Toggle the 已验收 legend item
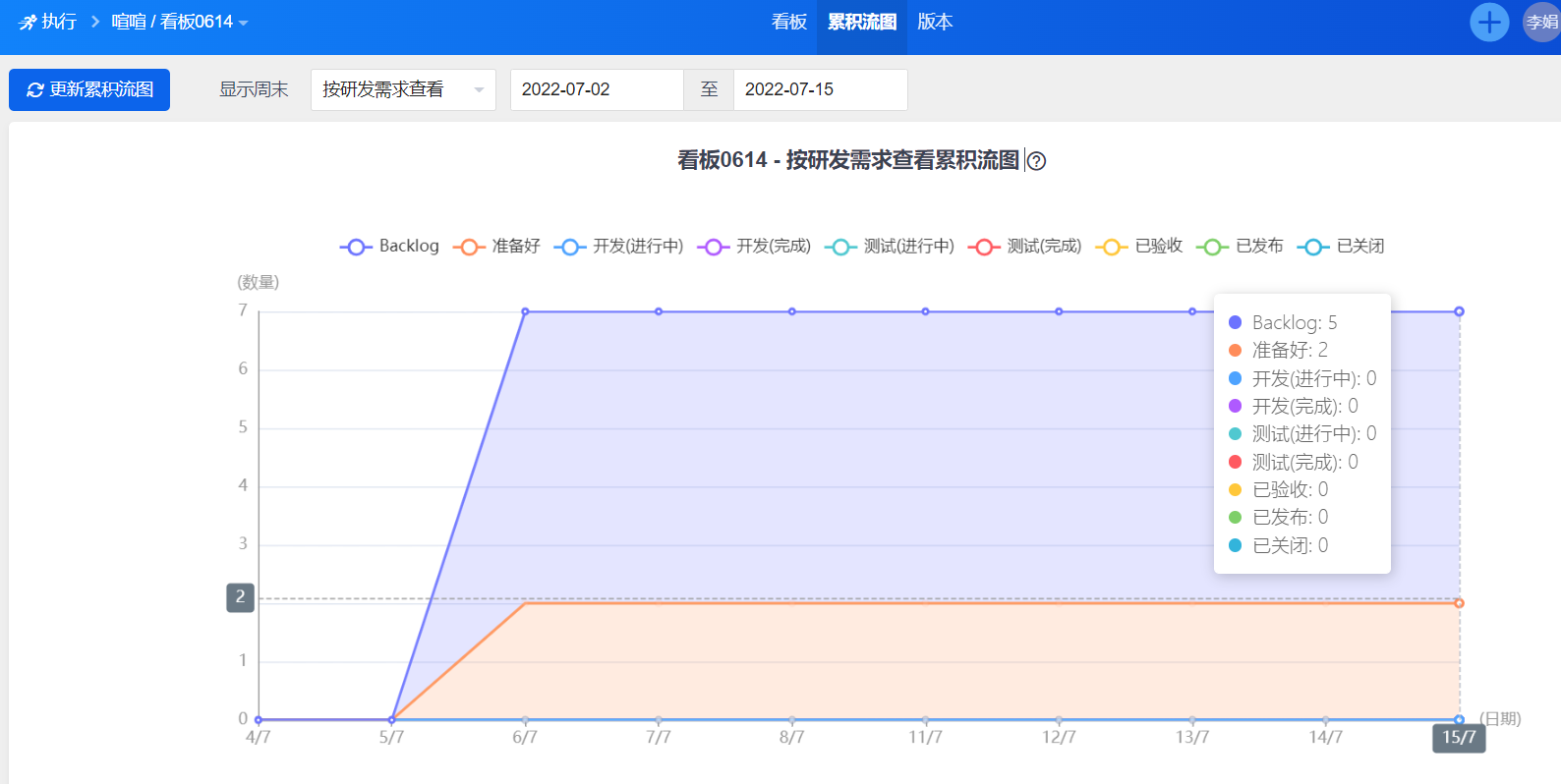This screenshot has height=784, width=1561. coord(1140,247)
